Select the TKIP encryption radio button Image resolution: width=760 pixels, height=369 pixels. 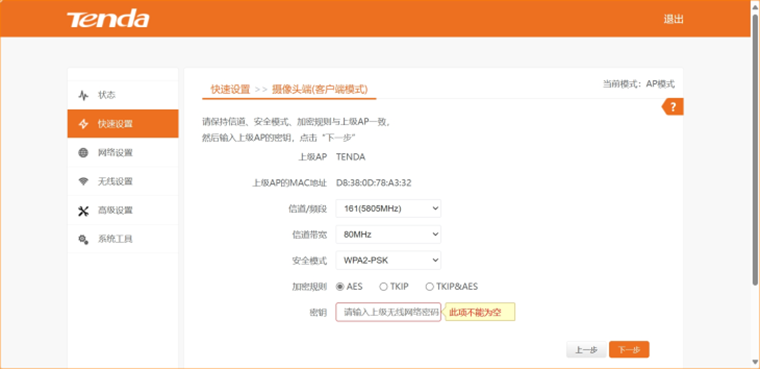point(383,287)
